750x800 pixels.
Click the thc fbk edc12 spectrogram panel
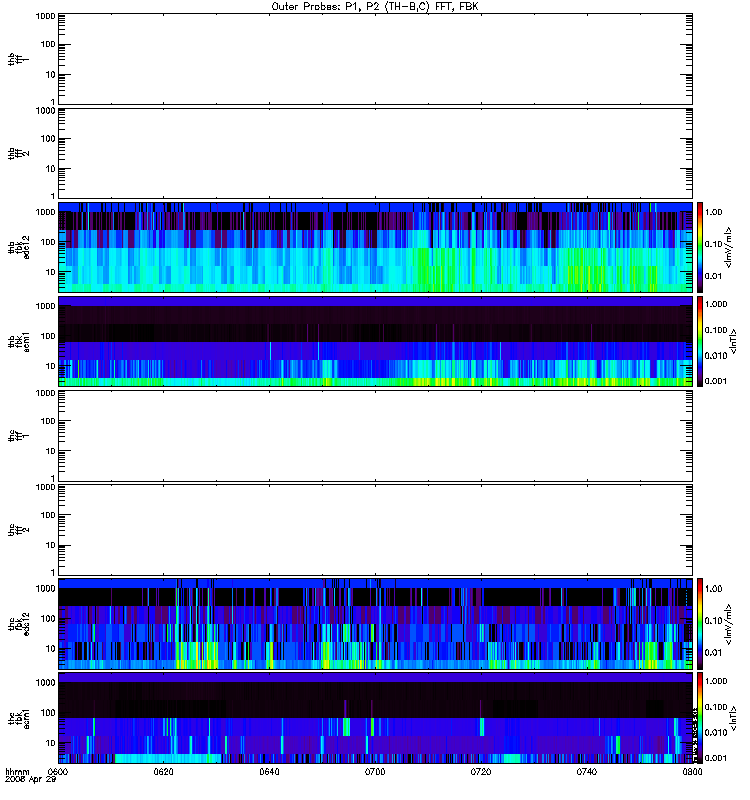point(375,624)
